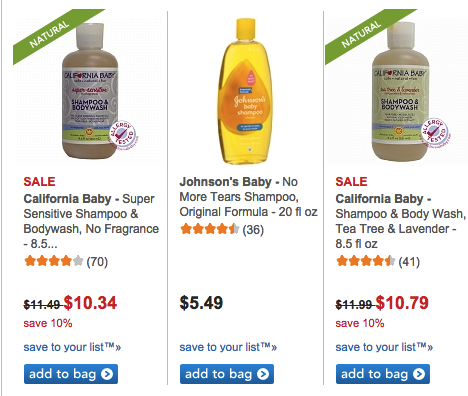Open Johnson's Baby No More Tears Shampoo link
The height and width of the screenshot is (396, 468).
coord(248,197)
